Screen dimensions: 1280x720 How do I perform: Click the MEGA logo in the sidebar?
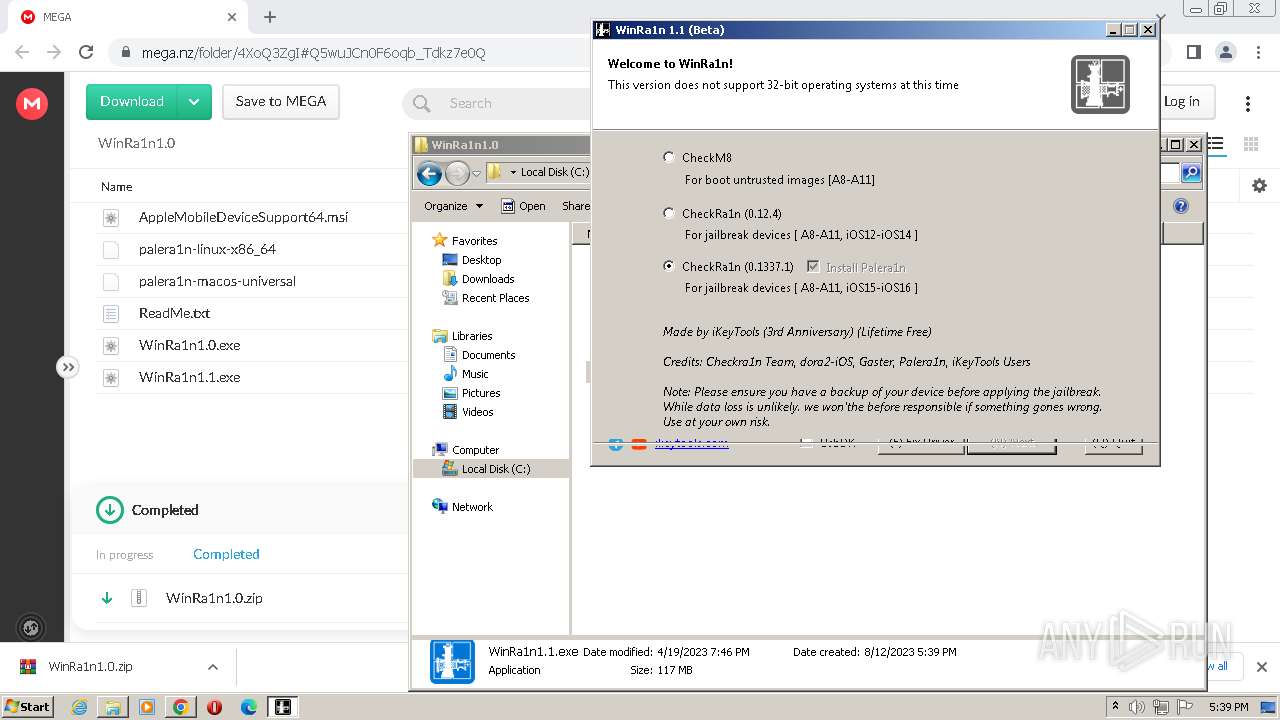32,103
